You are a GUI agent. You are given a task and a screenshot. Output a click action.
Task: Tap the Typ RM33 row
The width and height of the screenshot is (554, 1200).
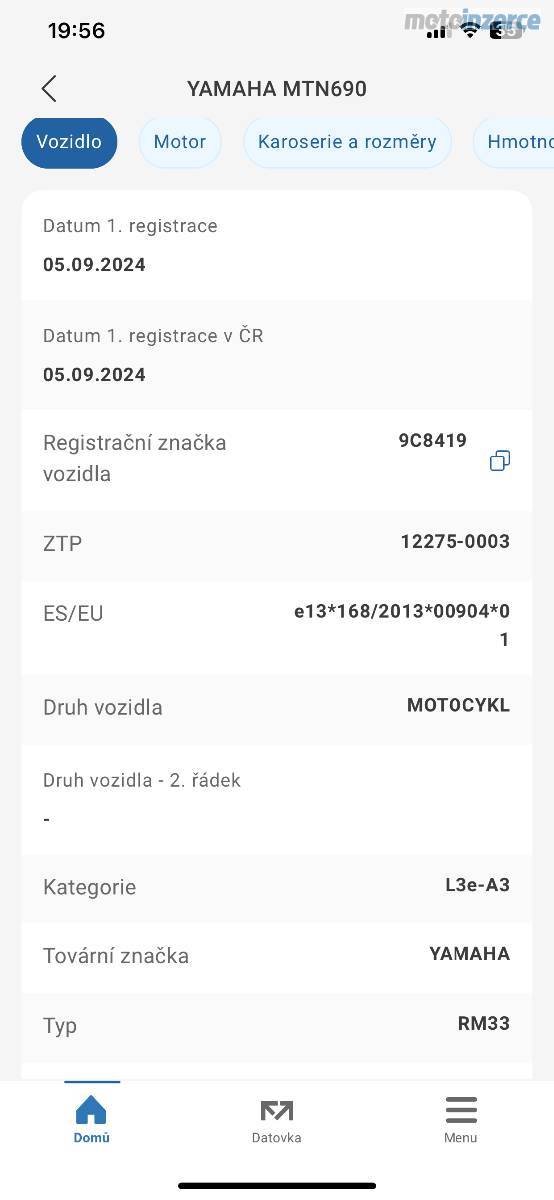click(x=277, y=1026)
